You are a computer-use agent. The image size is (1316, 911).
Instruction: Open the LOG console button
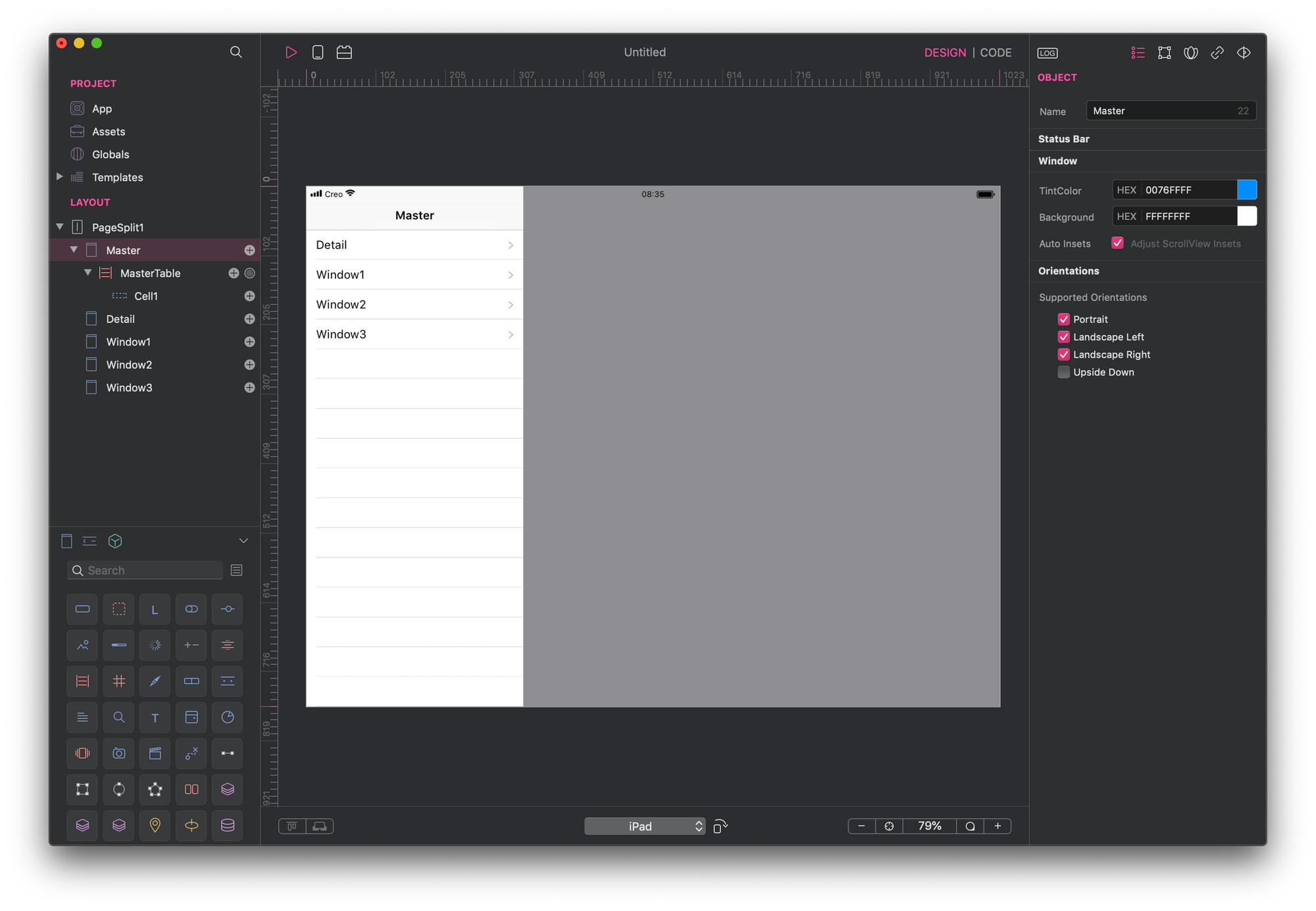[1048, 53]
